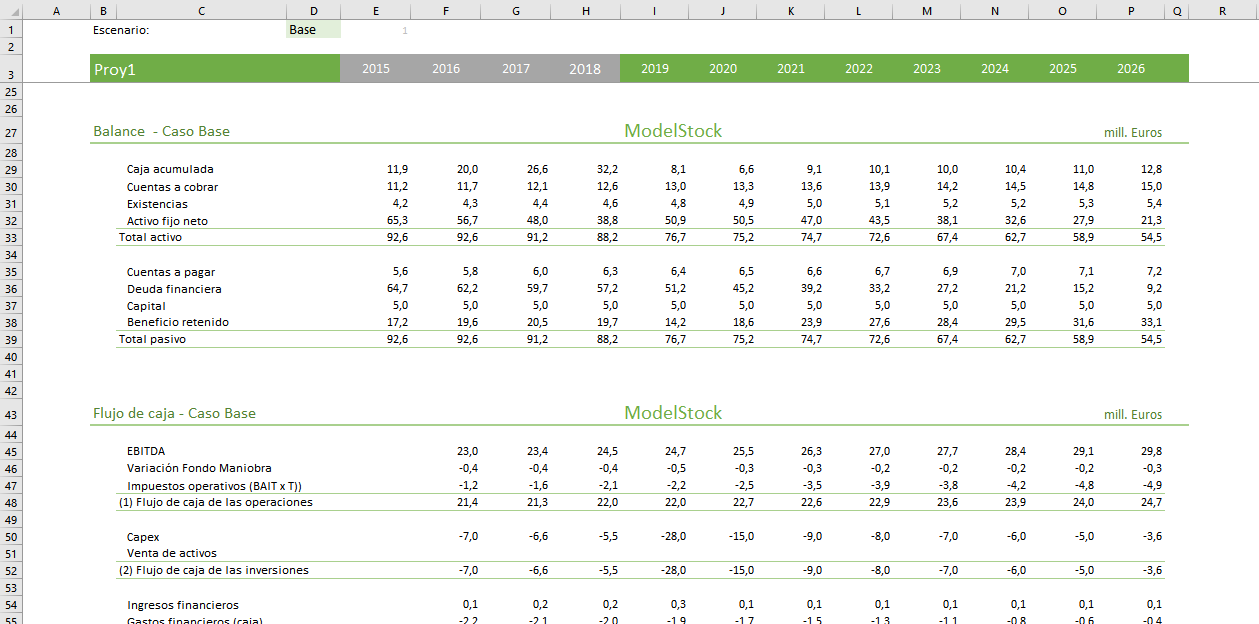This screenshot has height=624, width=1259.
Task: Click row header 33
Action: pyautogui.click(x=11, y=237)
